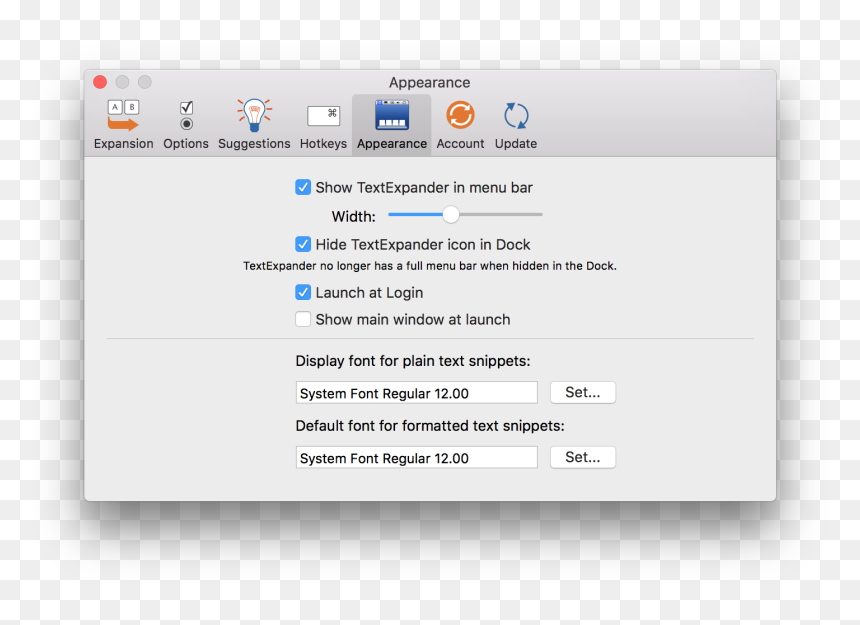The height and width of the screenshot is (625, 860).
Task: Click the Width slider knob
Action: point(451,214)
